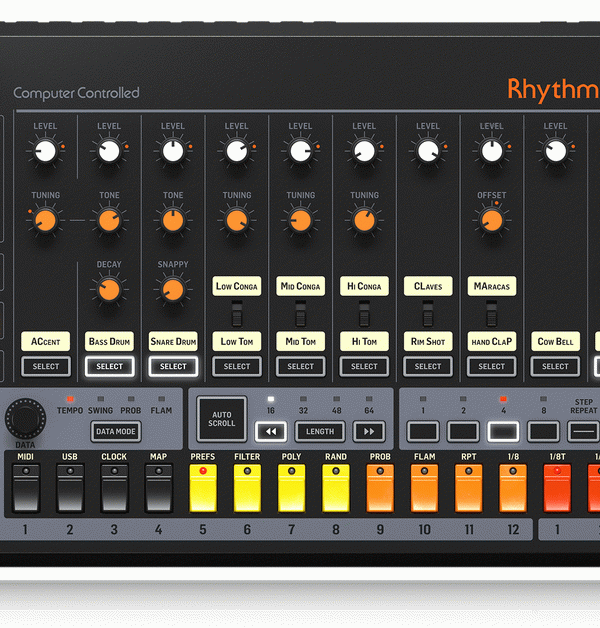The width and height of the screenshot is (600, 628).
Task: Click the Data Mode button
Action: [x=116, y=431]
